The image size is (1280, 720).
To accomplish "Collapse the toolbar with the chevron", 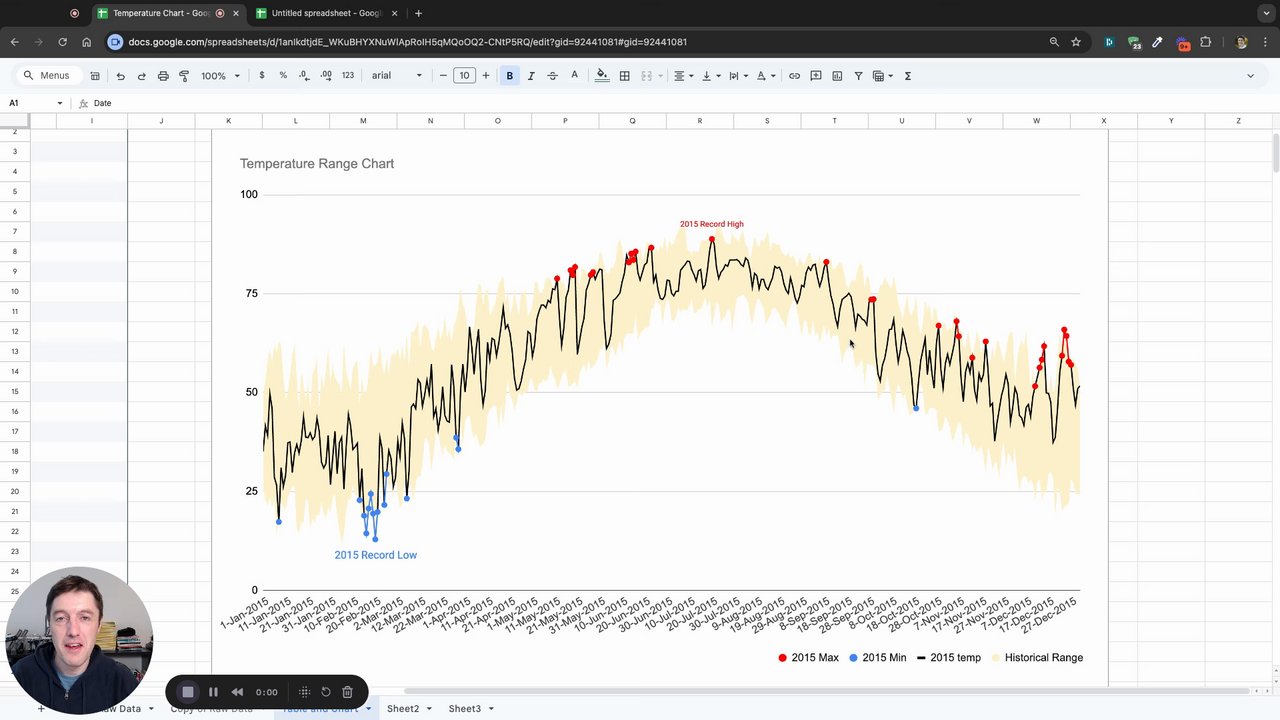I will 1250,76.
